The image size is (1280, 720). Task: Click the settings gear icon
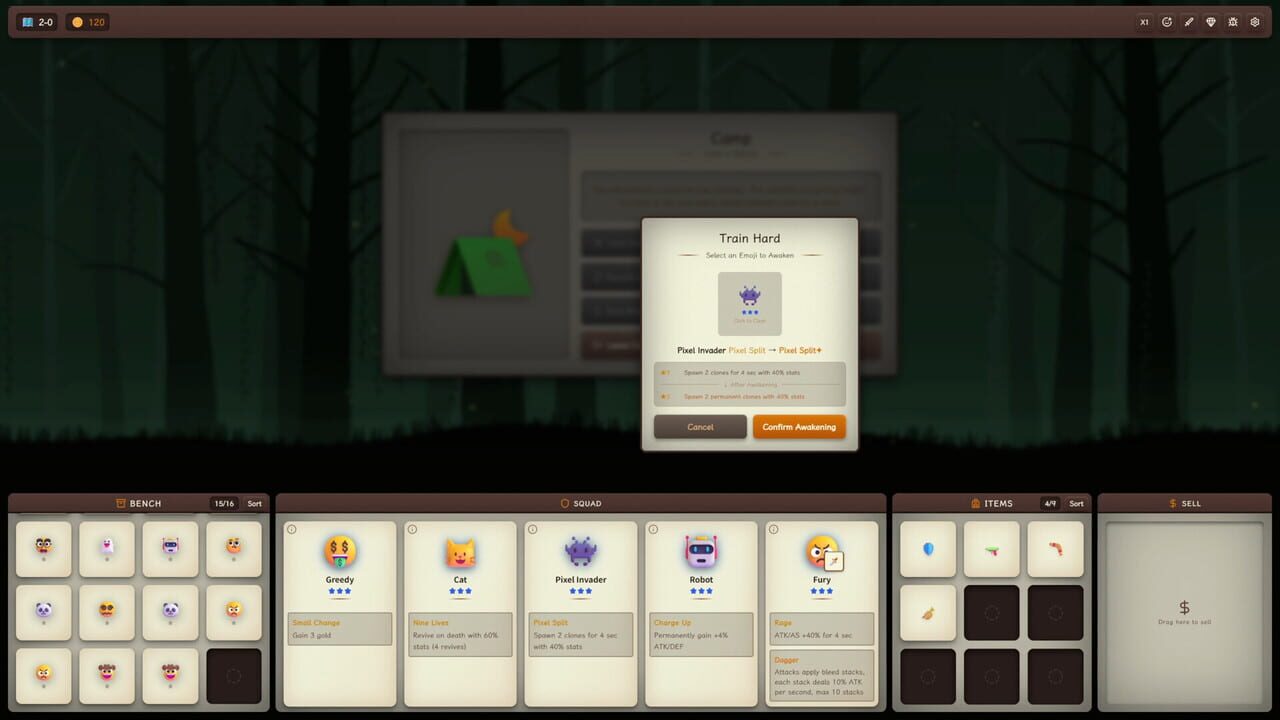[1255, 22]
